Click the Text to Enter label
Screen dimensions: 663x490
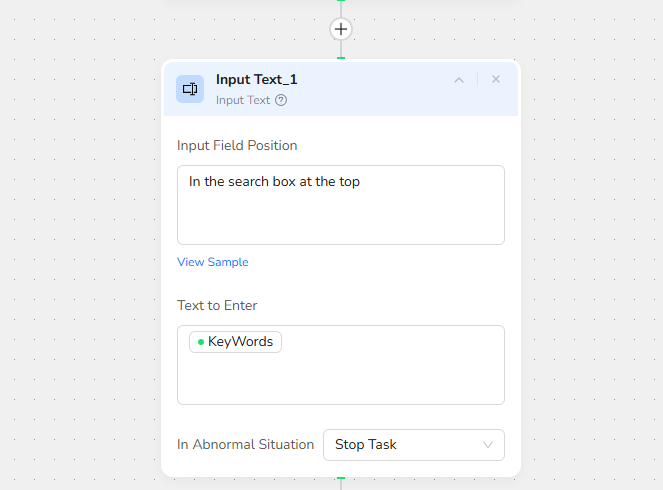(x=217, y=305)
